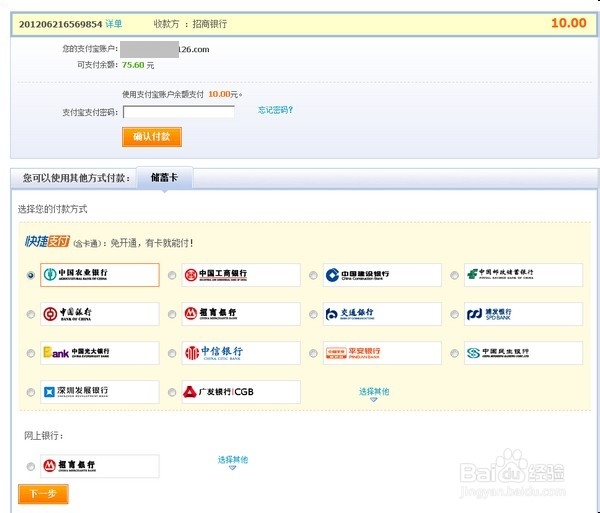Select the 中国工商银行 radio button

[172, 275]
